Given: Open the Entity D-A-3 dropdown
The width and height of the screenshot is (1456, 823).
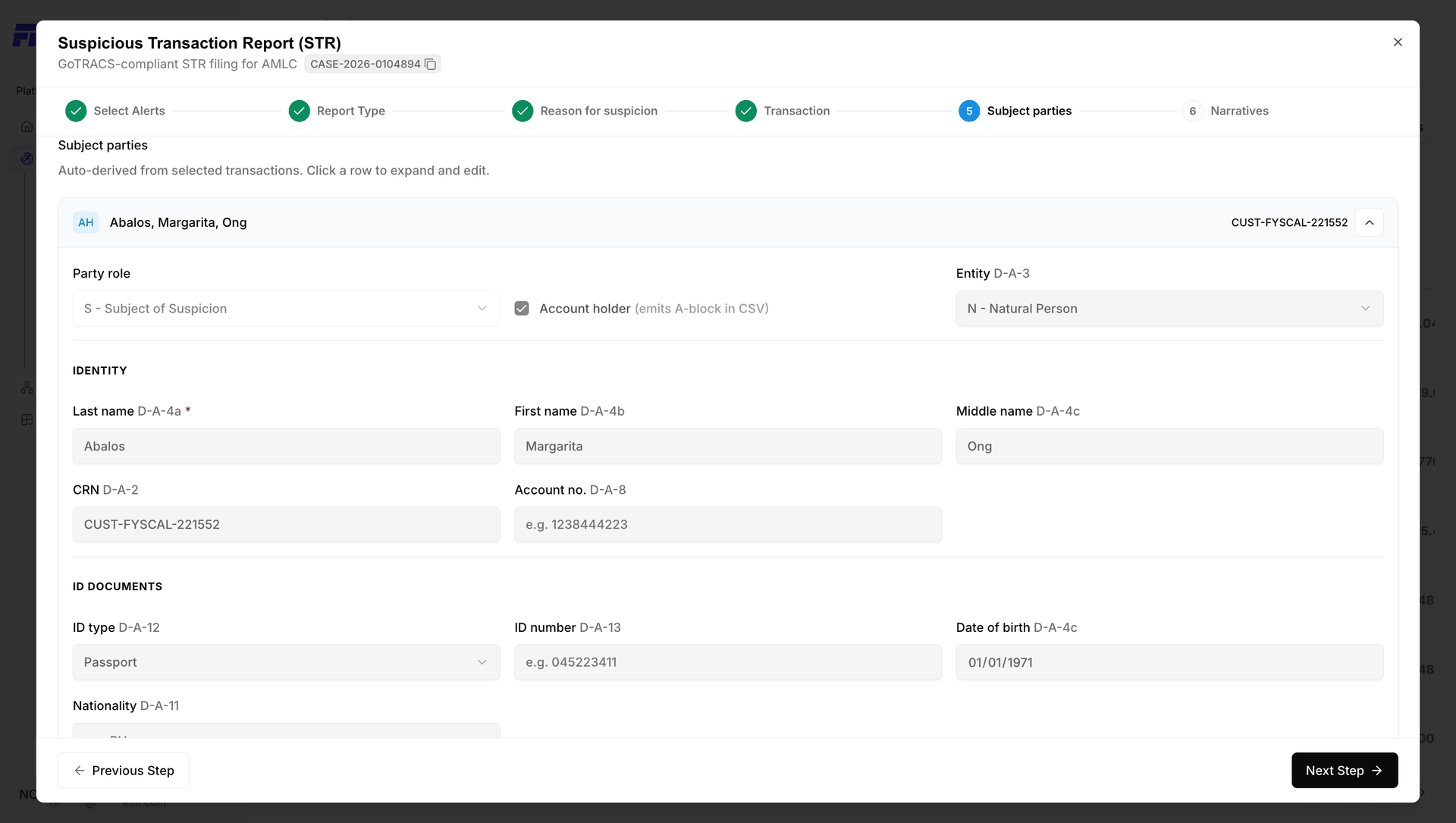Looking at the screenshot, I should point(1169,309).
